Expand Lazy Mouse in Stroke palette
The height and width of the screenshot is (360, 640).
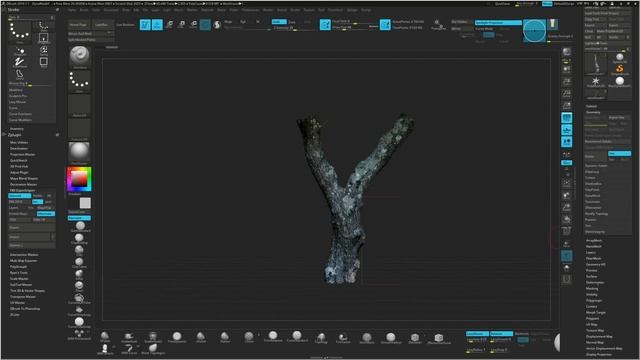17,102
